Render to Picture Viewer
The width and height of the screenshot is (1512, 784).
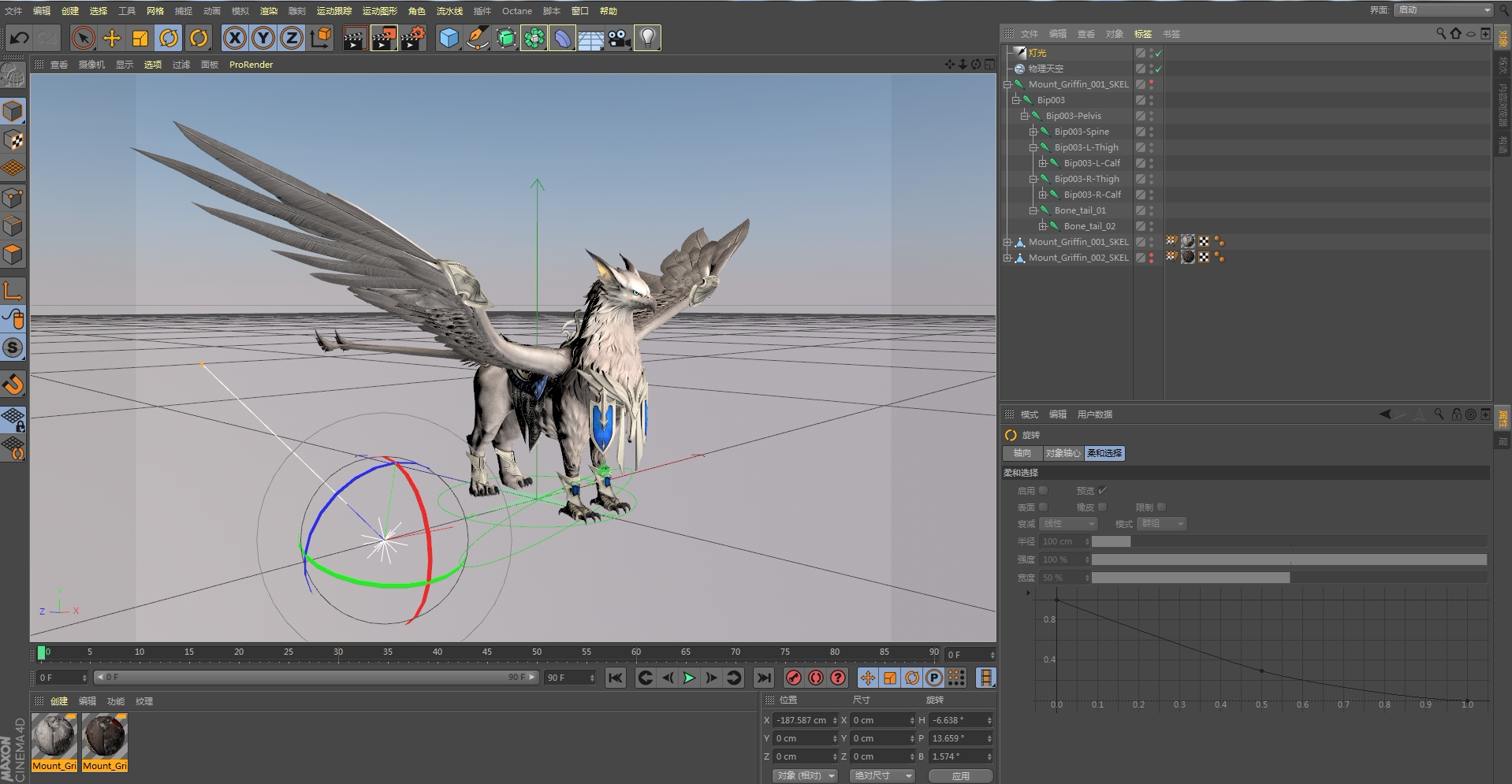pyautogui.click(x=384, y=38)
